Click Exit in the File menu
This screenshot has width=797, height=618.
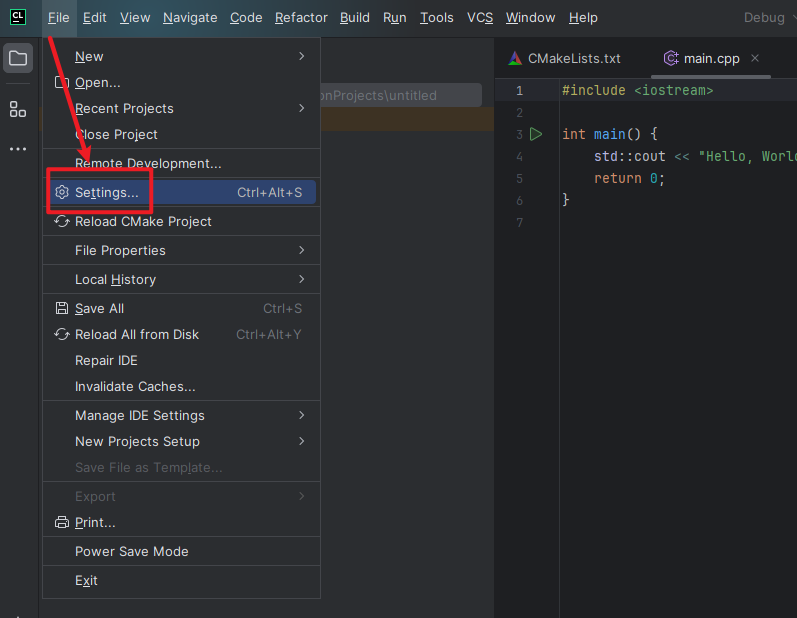86,580
